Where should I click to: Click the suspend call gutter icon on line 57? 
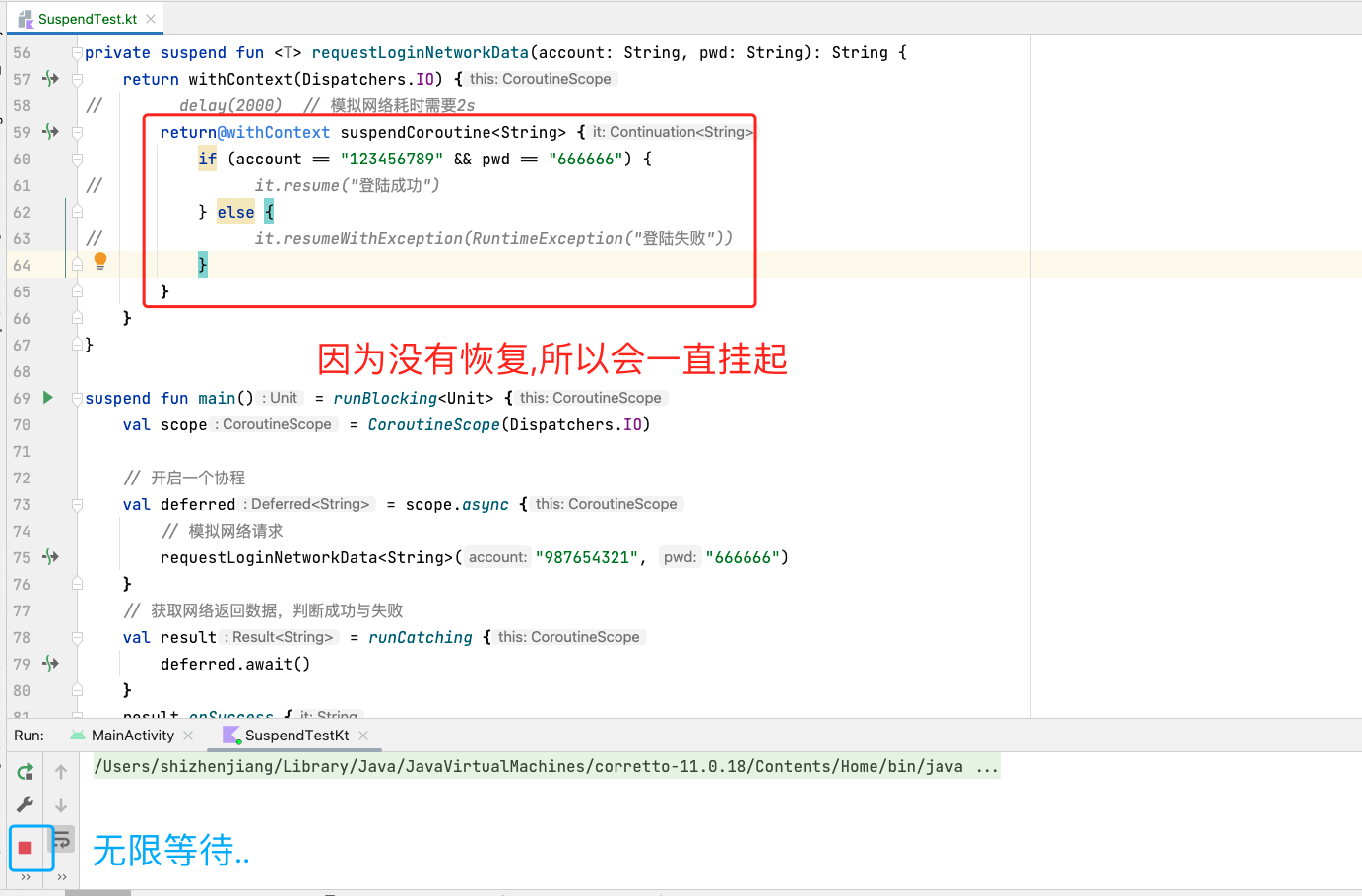click(50, 79)
